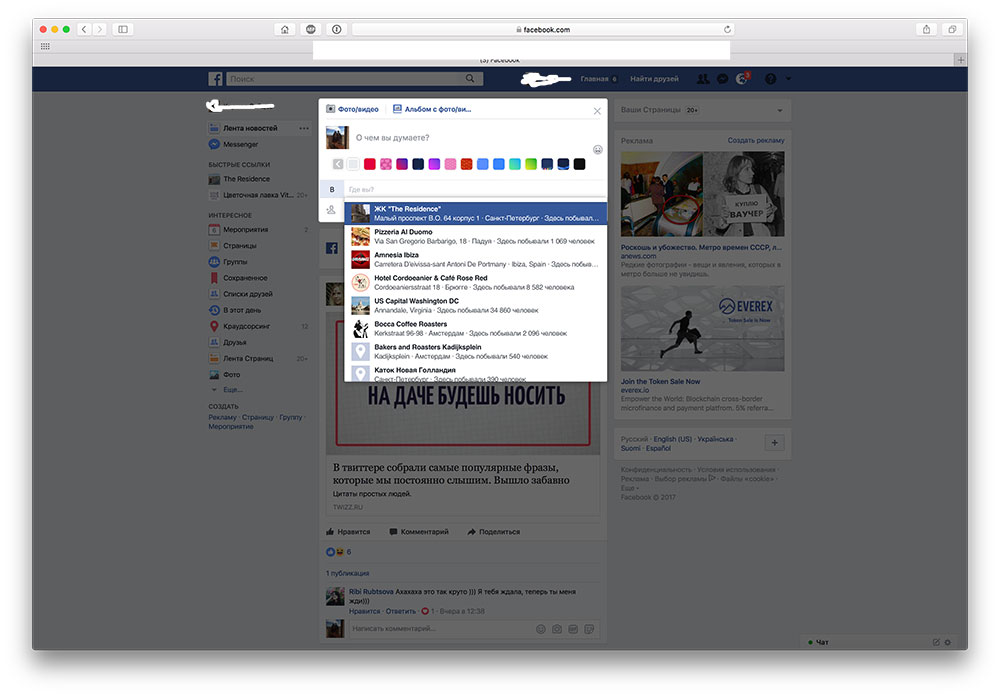Viewport: 1000px width, 696px height.
Task: Click Найти друзей in the header
Action: [654, 78]
